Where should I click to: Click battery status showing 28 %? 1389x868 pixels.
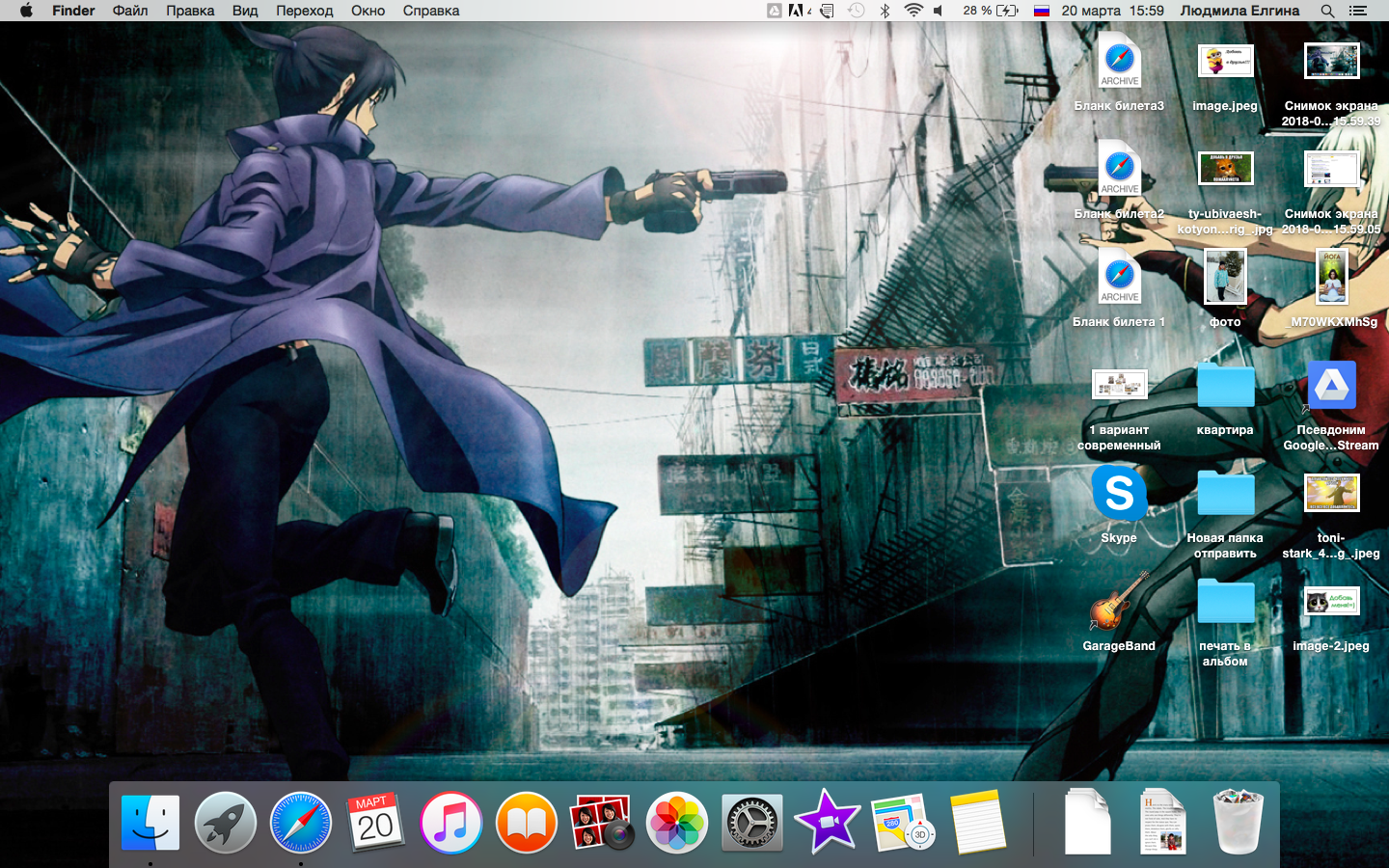click(991, 11)
